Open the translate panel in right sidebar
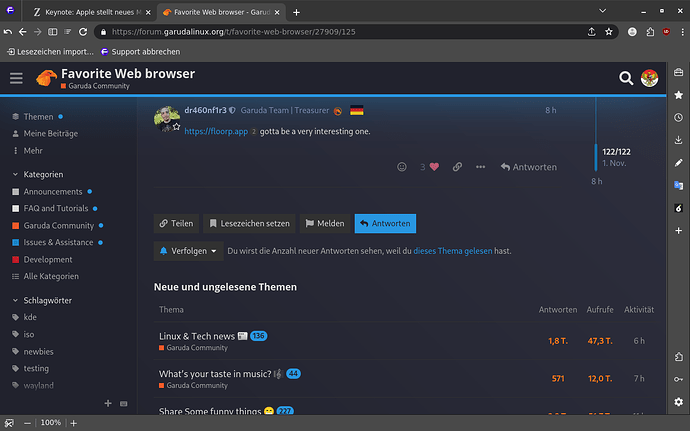 point(679,185)
